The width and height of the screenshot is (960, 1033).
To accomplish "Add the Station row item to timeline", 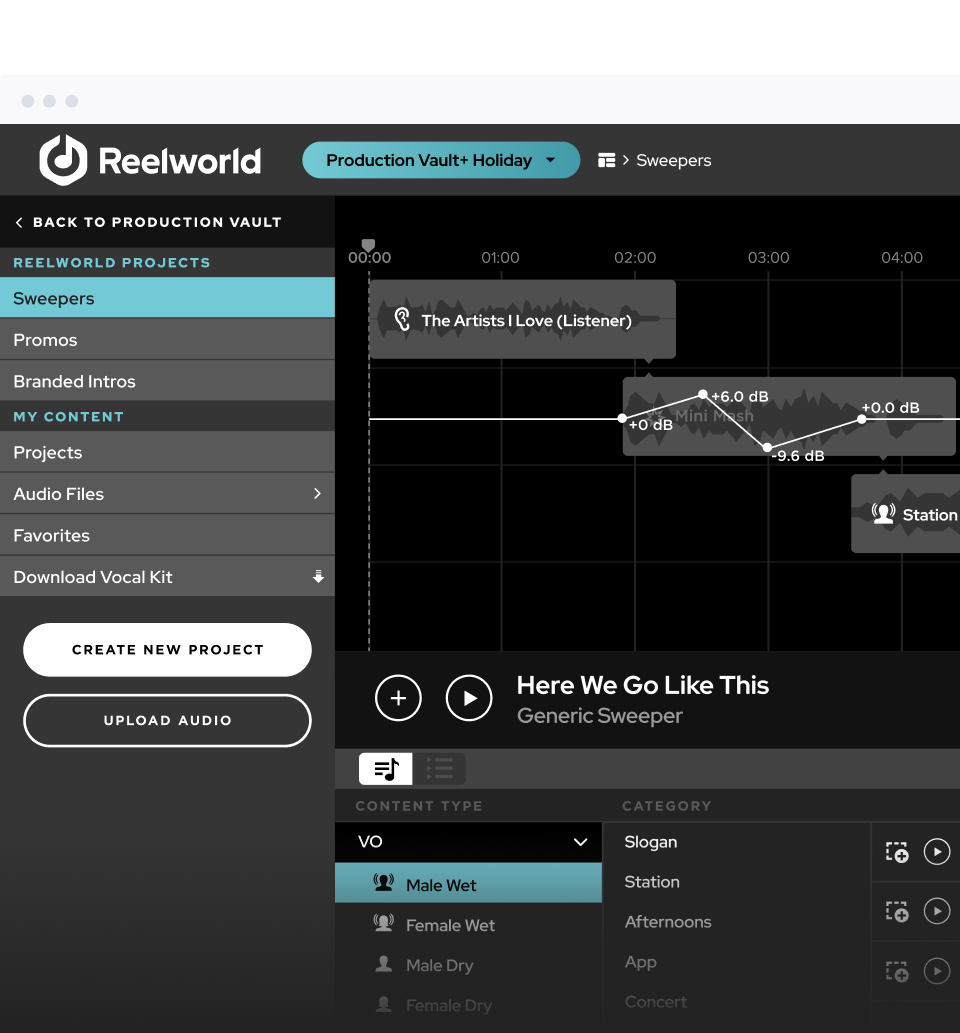I will point(897,912).
